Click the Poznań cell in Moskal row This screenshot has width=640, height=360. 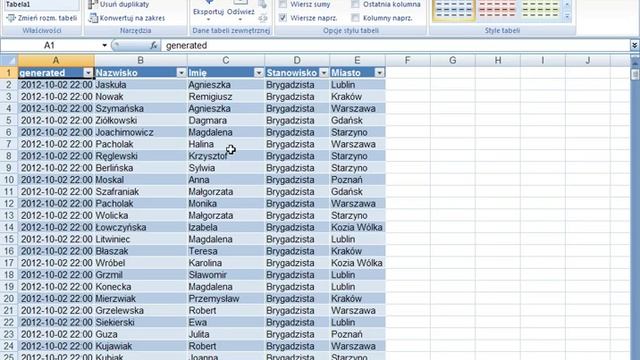358,180
